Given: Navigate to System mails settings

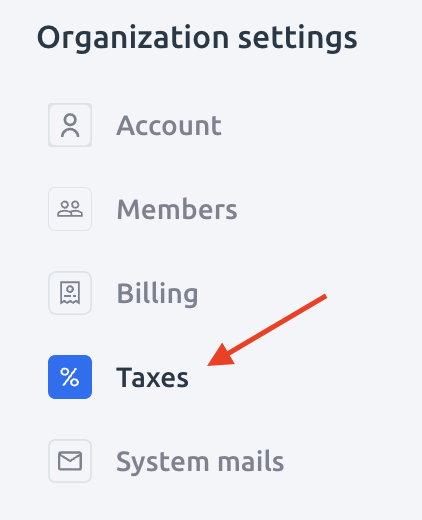Looking at the screenshot, I should [x=166, y=461].
